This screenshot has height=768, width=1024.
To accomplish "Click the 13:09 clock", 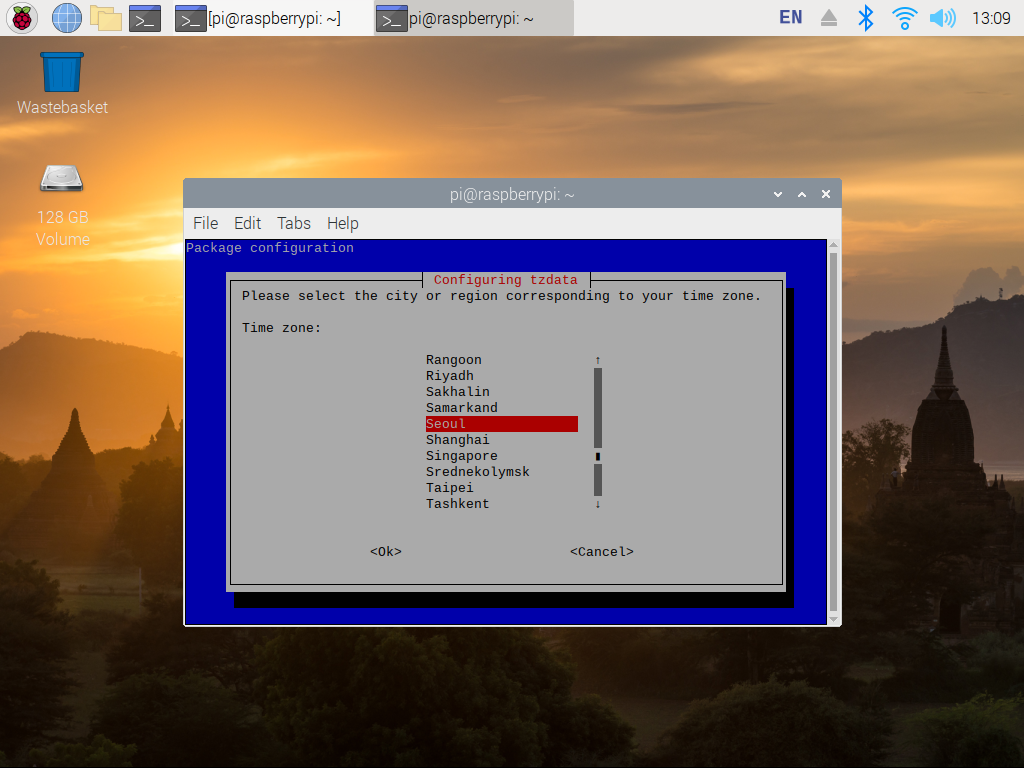I will pyautogui.click(x=991, y=18).
